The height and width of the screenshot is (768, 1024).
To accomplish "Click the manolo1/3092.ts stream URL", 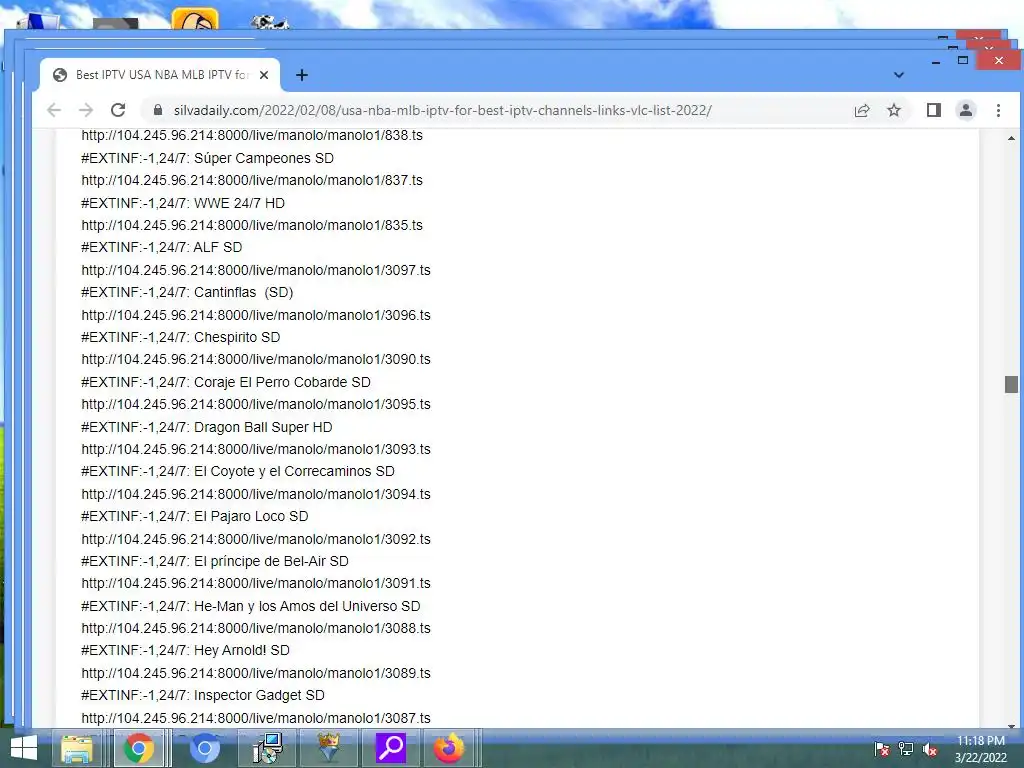I will click(256, 539).
